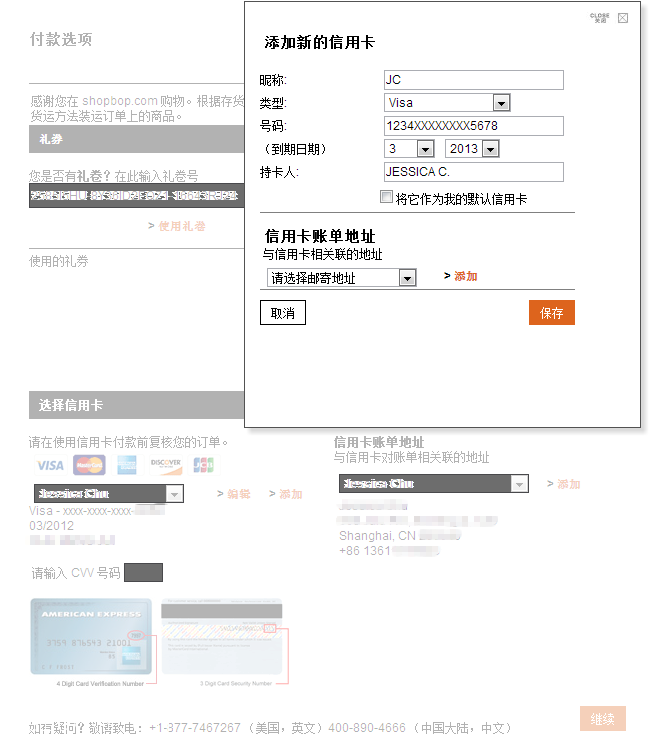Image resolution: width=662 pixels, height=740 pixels.
Task: Click the 使用的礼券 label
Action: (59, 261)
